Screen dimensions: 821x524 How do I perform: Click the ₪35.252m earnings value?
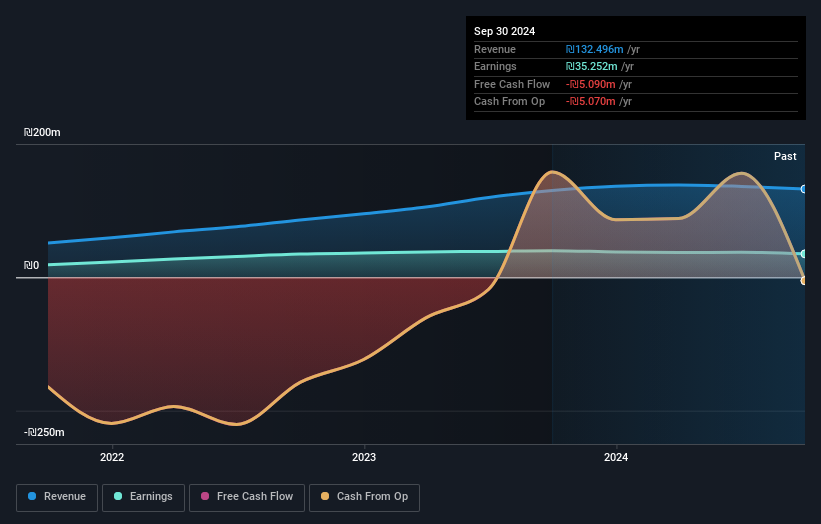point(591,66)
